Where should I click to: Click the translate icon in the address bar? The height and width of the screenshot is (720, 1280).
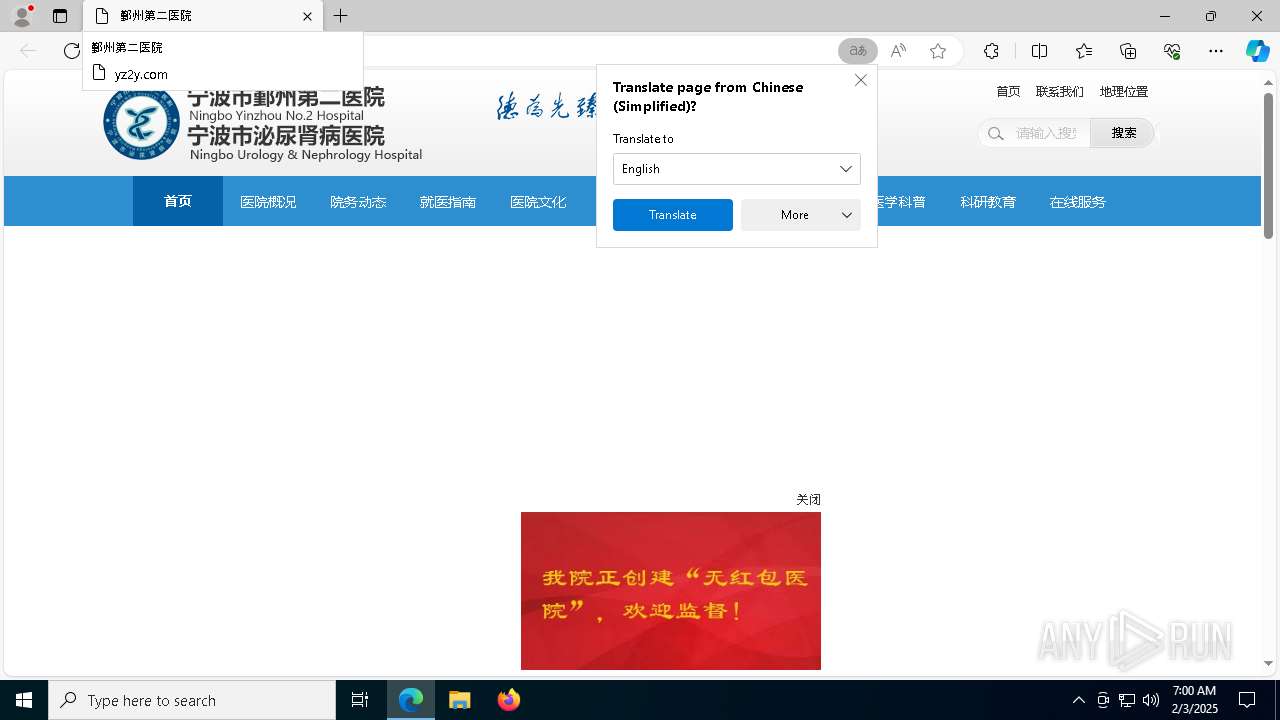click(x=858, y=51)
